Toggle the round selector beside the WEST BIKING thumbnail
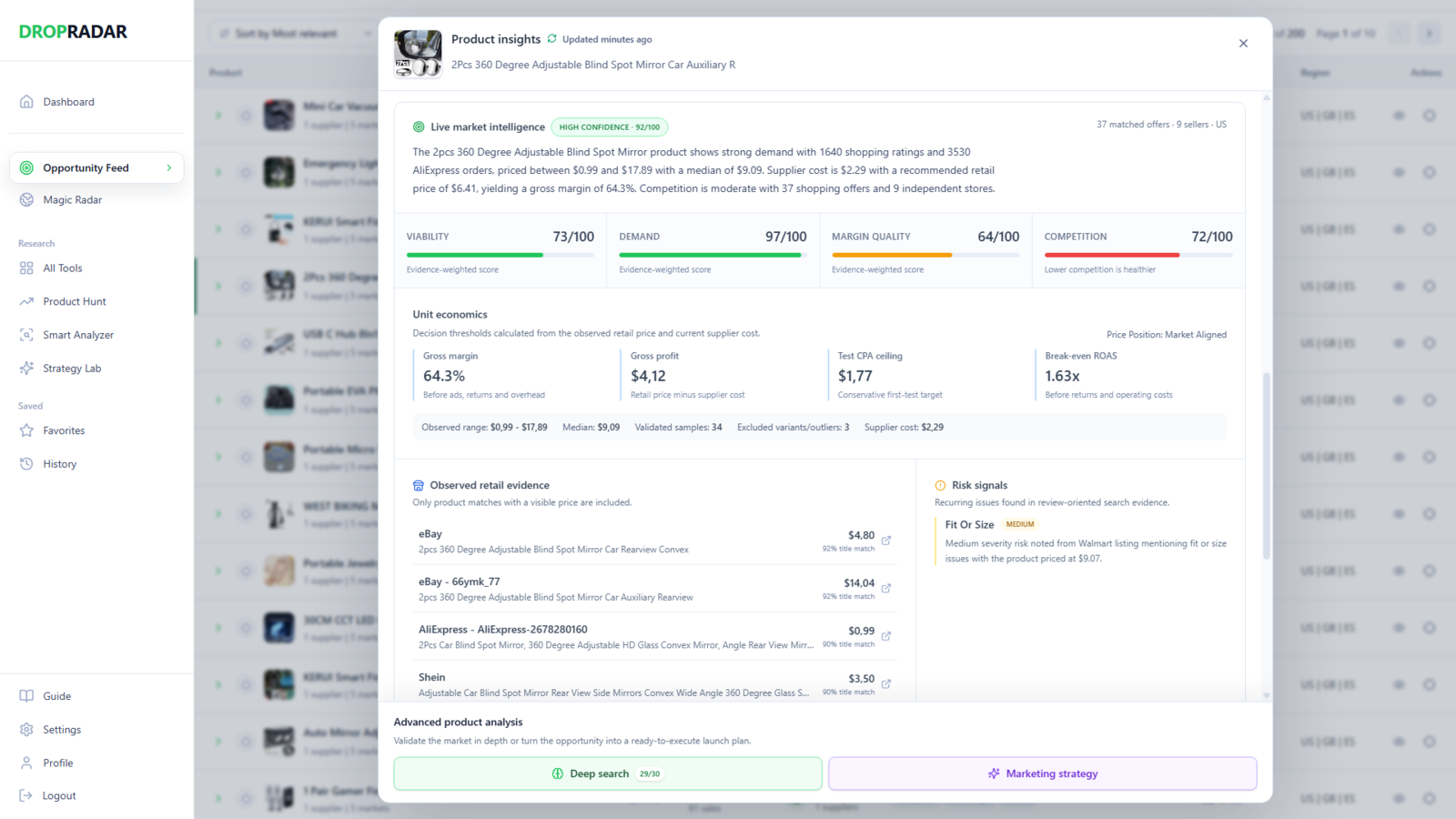This screenshot has width=1456, height=819. (246, 514)
